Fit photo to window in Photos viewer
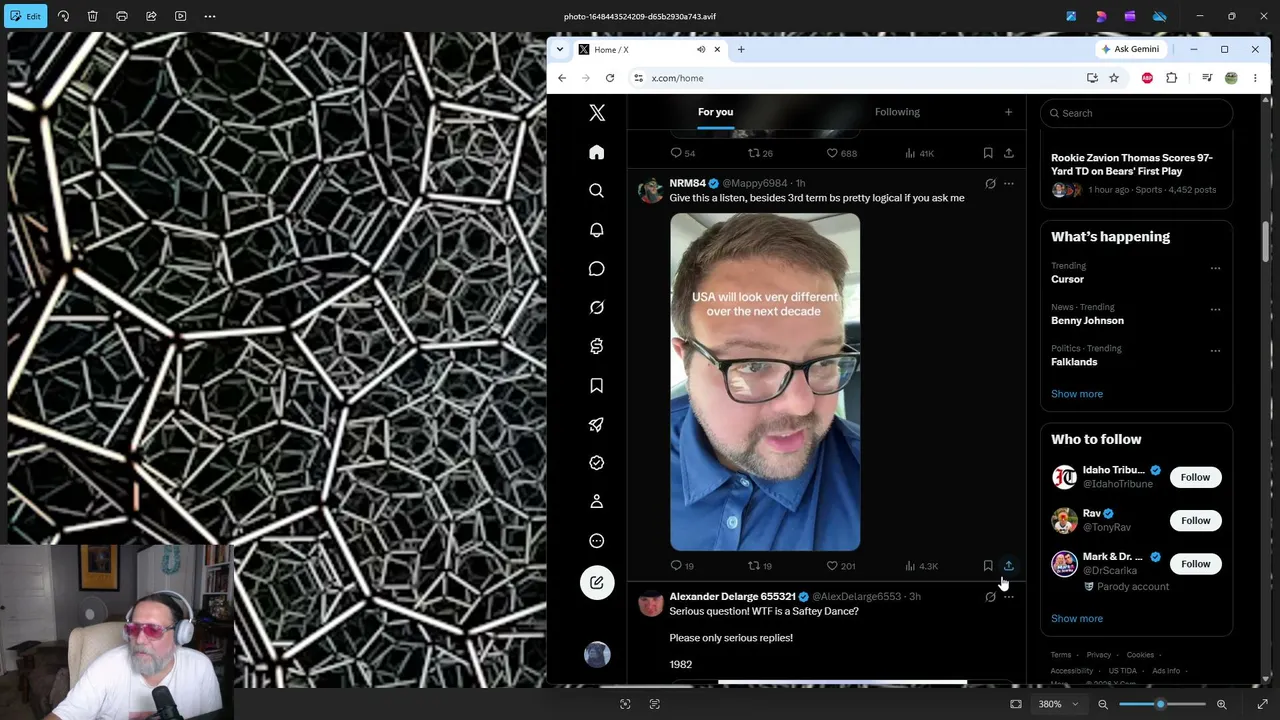1280x720 pixels. 1016,704
